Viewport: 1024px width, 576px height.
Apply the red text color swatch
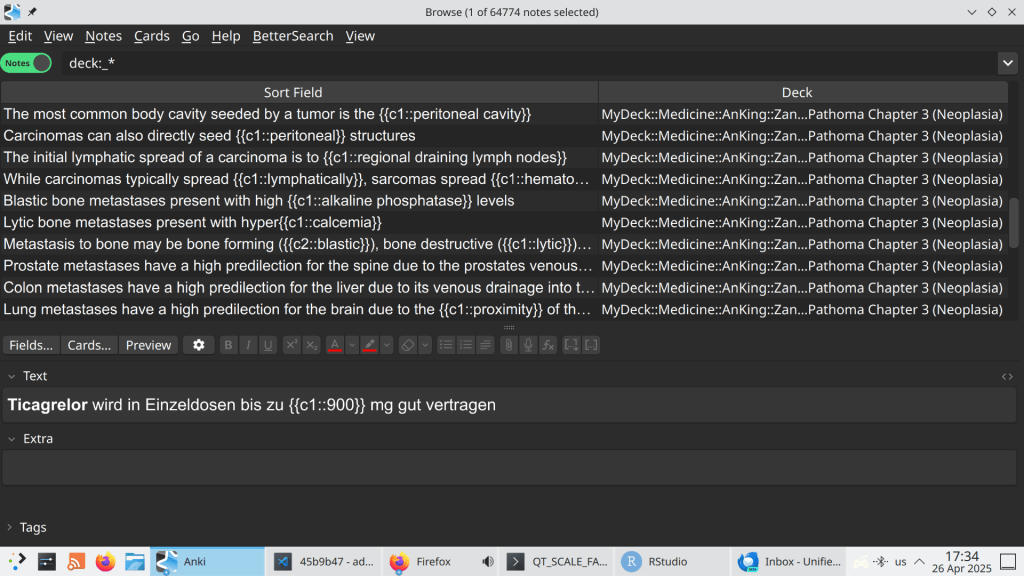click(x=335, y=345)
